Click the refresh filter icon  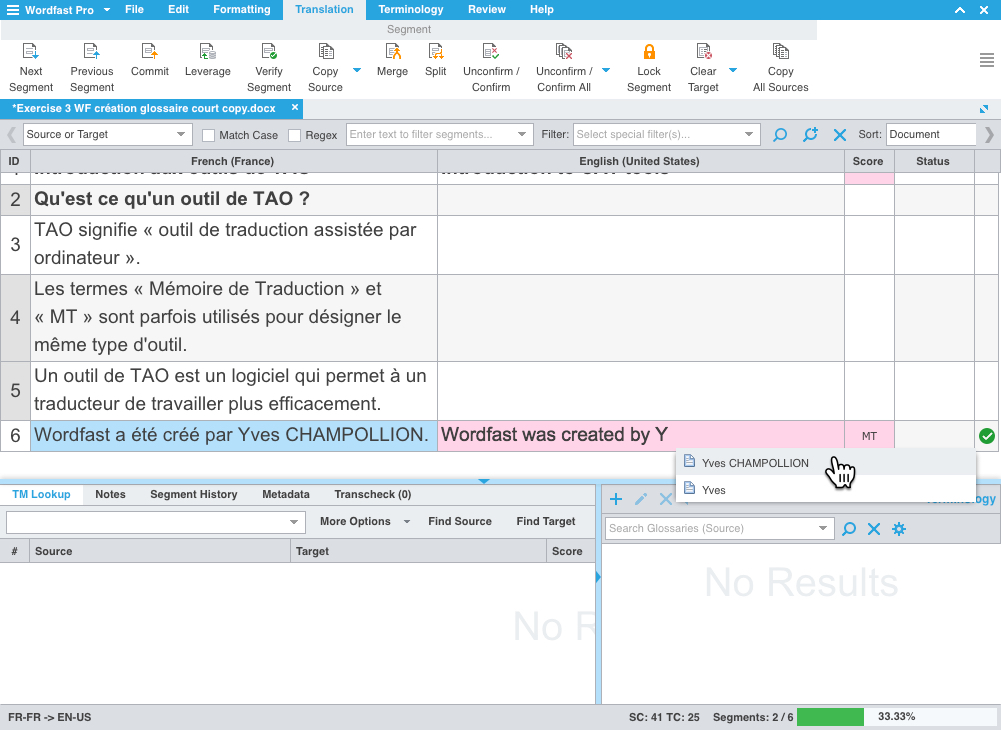810,135
